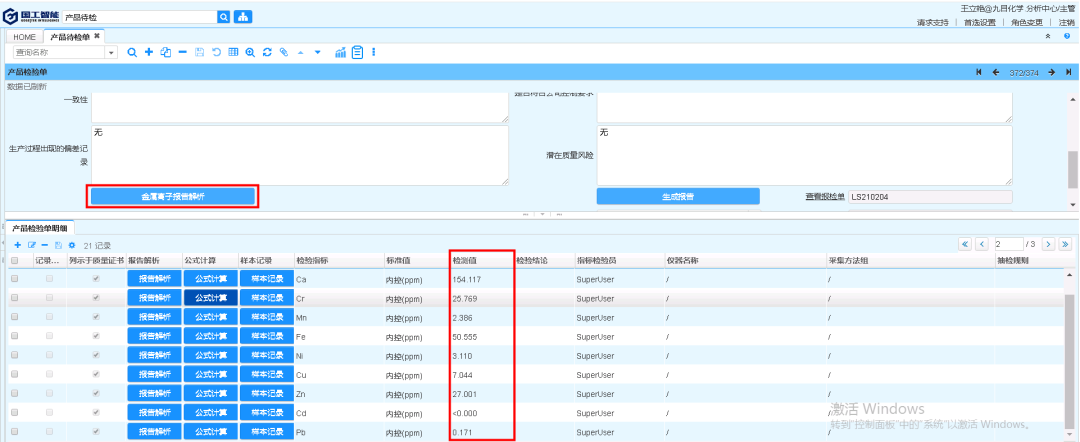Click the copy record icon in toolbar
This screenshot has width=1080, height=442.
(165, 52)
